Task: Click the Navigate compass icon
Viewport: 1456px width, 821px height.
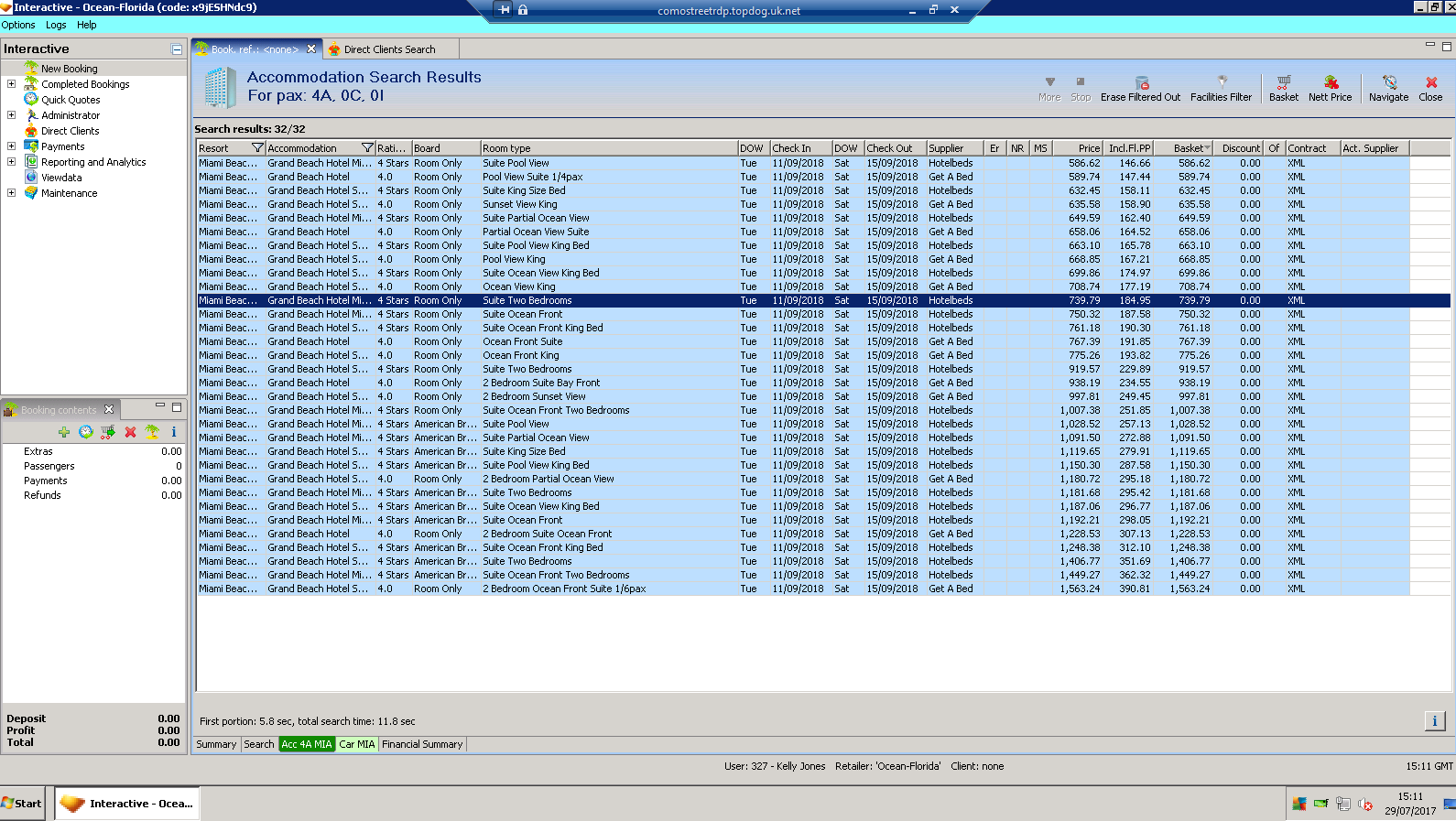Action: point(1389,81)
